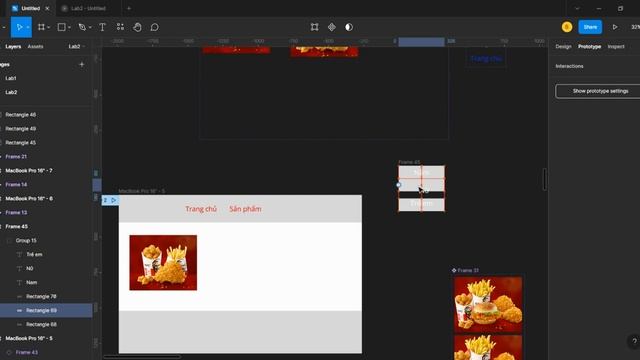Click the fried chicken image in frame
This screenshot has height=360, width=640.
pyautogui.click(x=163, y=262)
